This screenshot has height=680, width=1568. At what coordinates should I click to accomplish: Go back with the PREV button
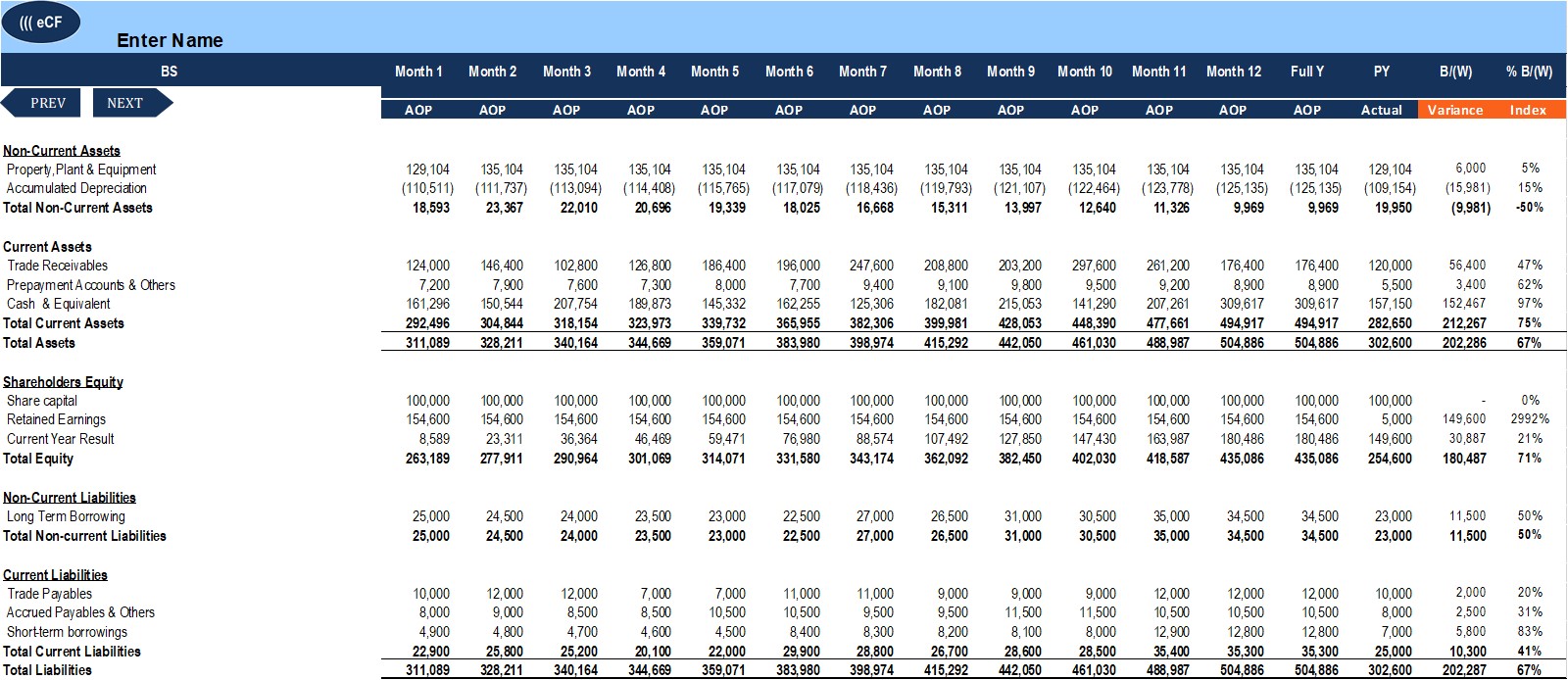[x=41, y=103]
